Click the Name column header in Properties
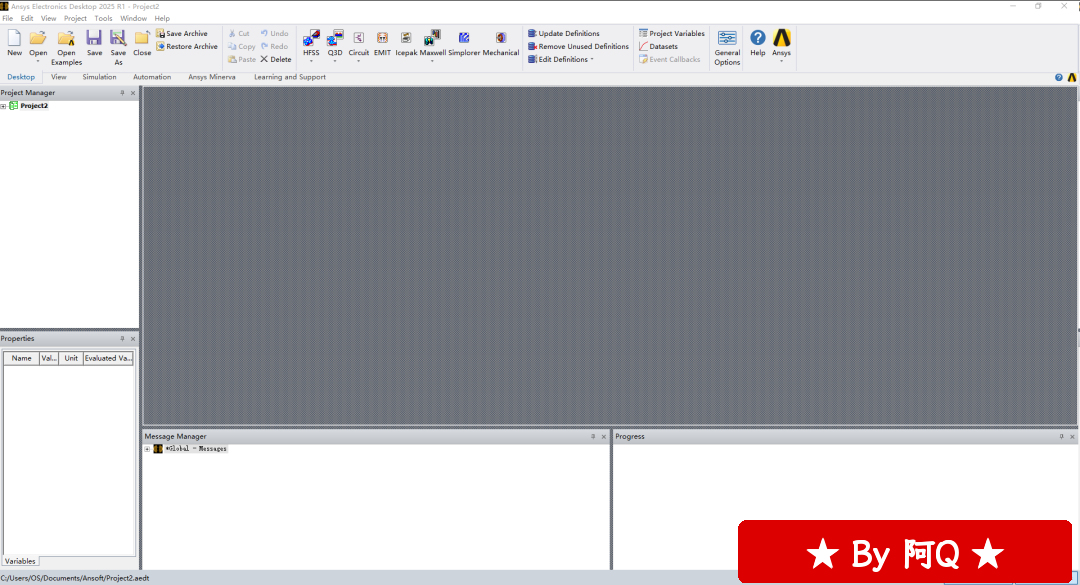Screen dimensions: 1080x585 (x=21, y=358)
